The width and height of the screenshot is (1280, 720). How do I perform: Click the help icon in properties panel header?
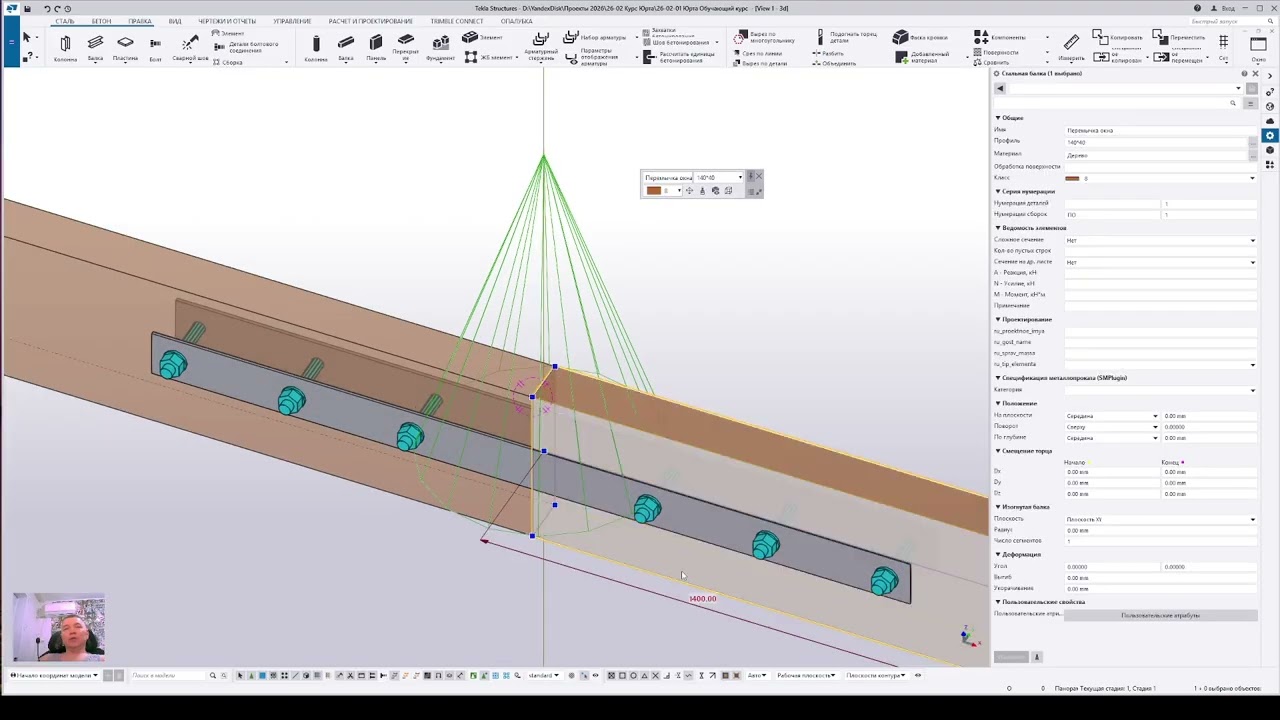click(1245, 74)
